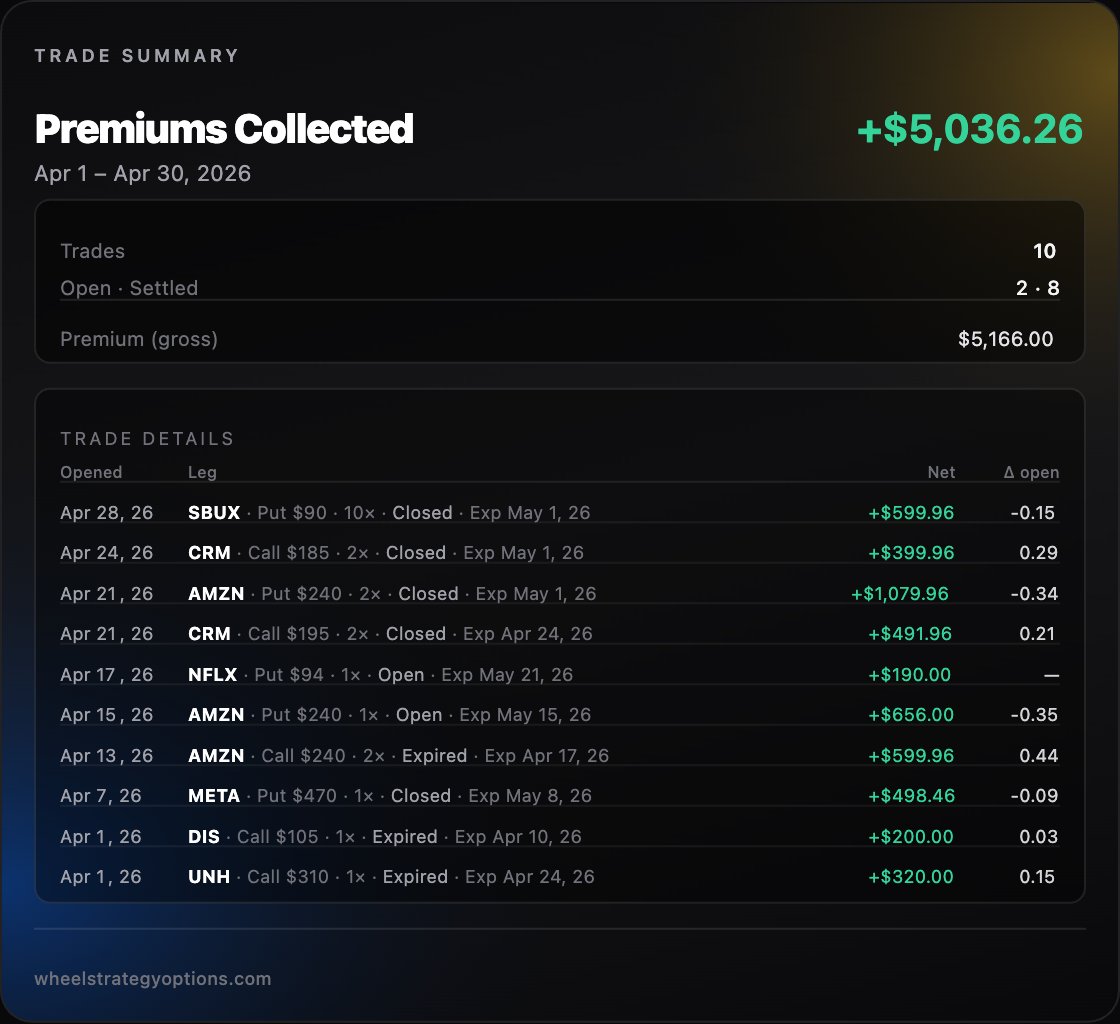The image size is (1120, 1024).
Task: Click the net value +$1,079.96
Action: (x=900, y=593)
